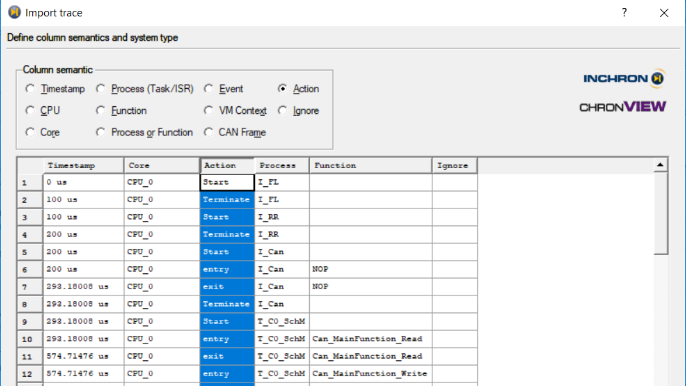Click the Import trace window icon
Image resolution: width=686 pixels, height=386 pixels.
14,12
